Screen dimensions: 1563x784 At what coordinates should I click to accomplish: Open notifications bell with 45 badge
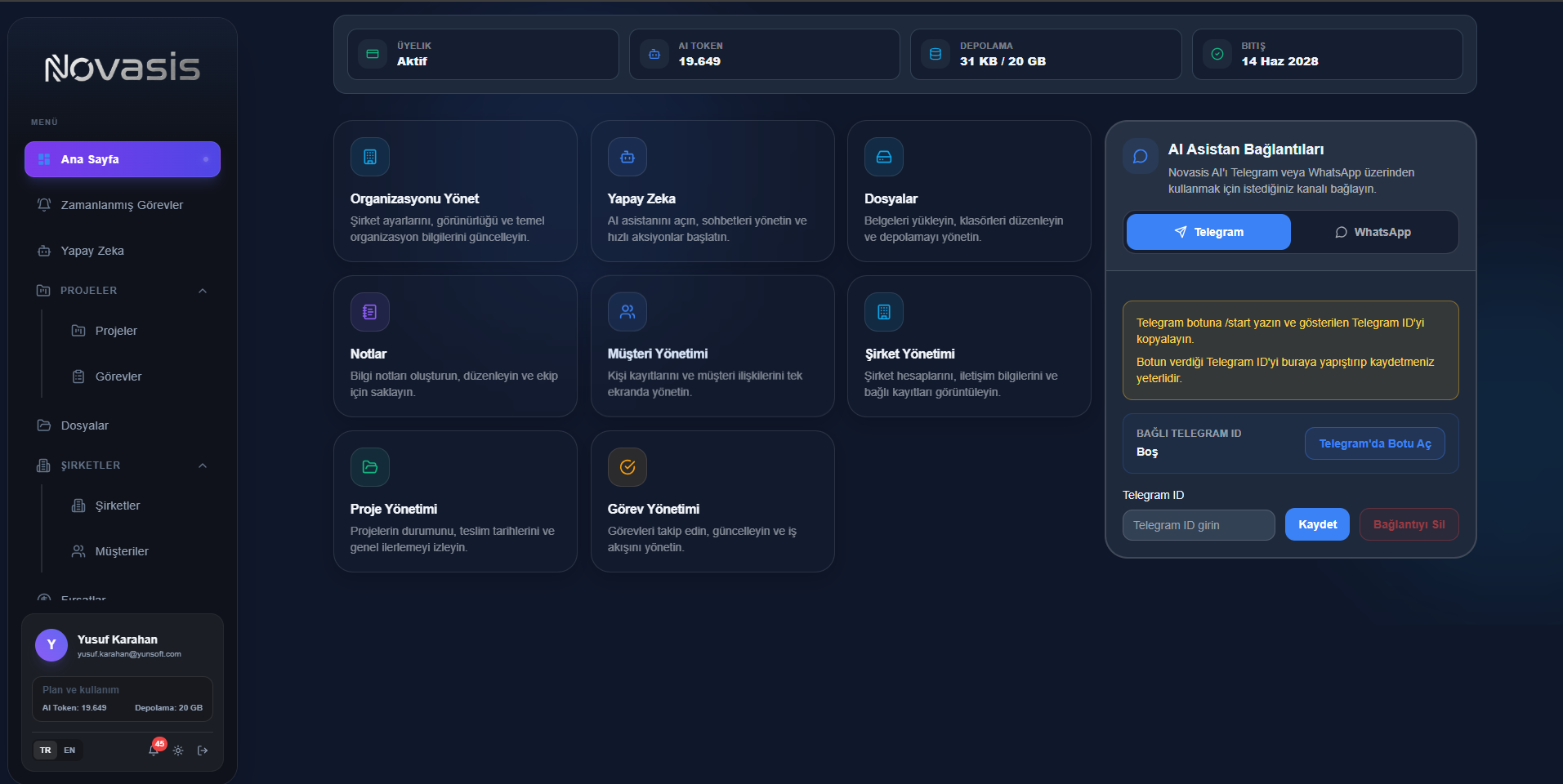pos(154,750)
